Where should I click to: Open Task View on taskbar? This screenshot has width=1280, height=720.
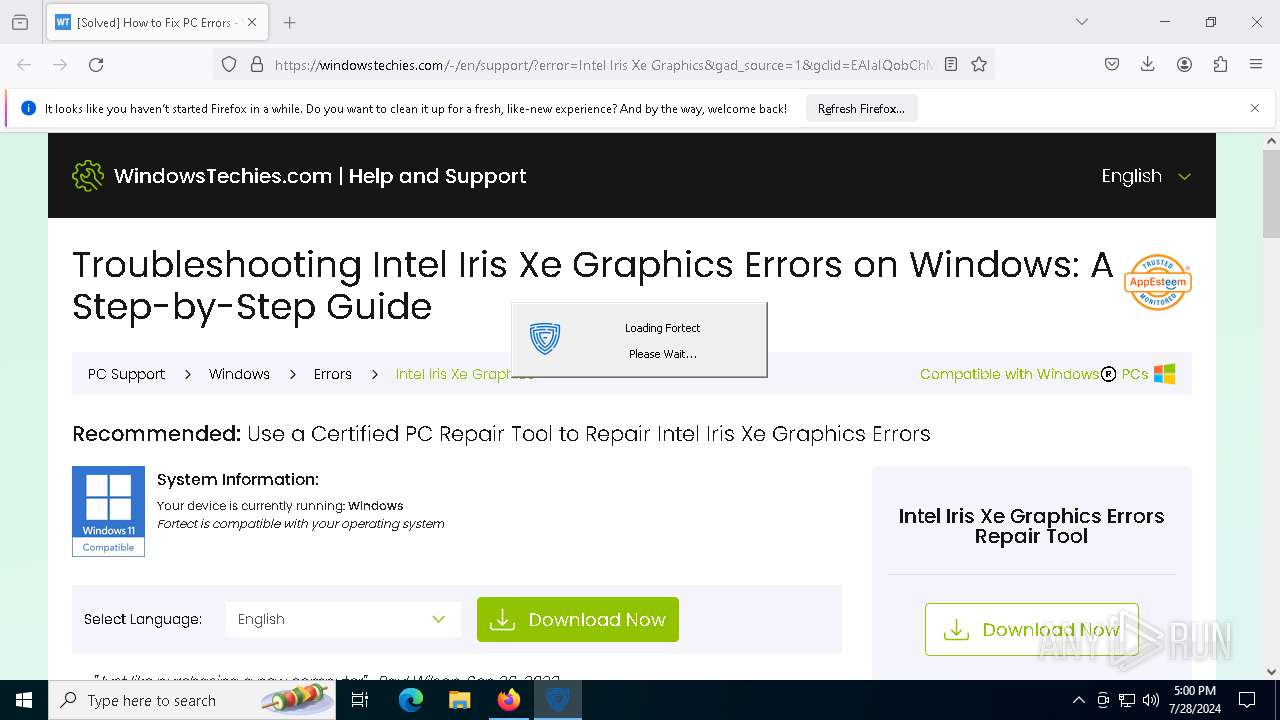360,700
